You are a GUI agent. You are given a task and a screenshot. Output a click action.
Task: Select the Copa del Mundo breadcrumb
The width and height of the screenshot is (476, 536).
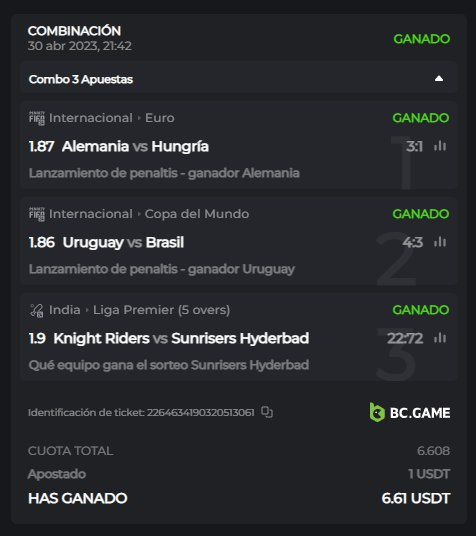197,214
